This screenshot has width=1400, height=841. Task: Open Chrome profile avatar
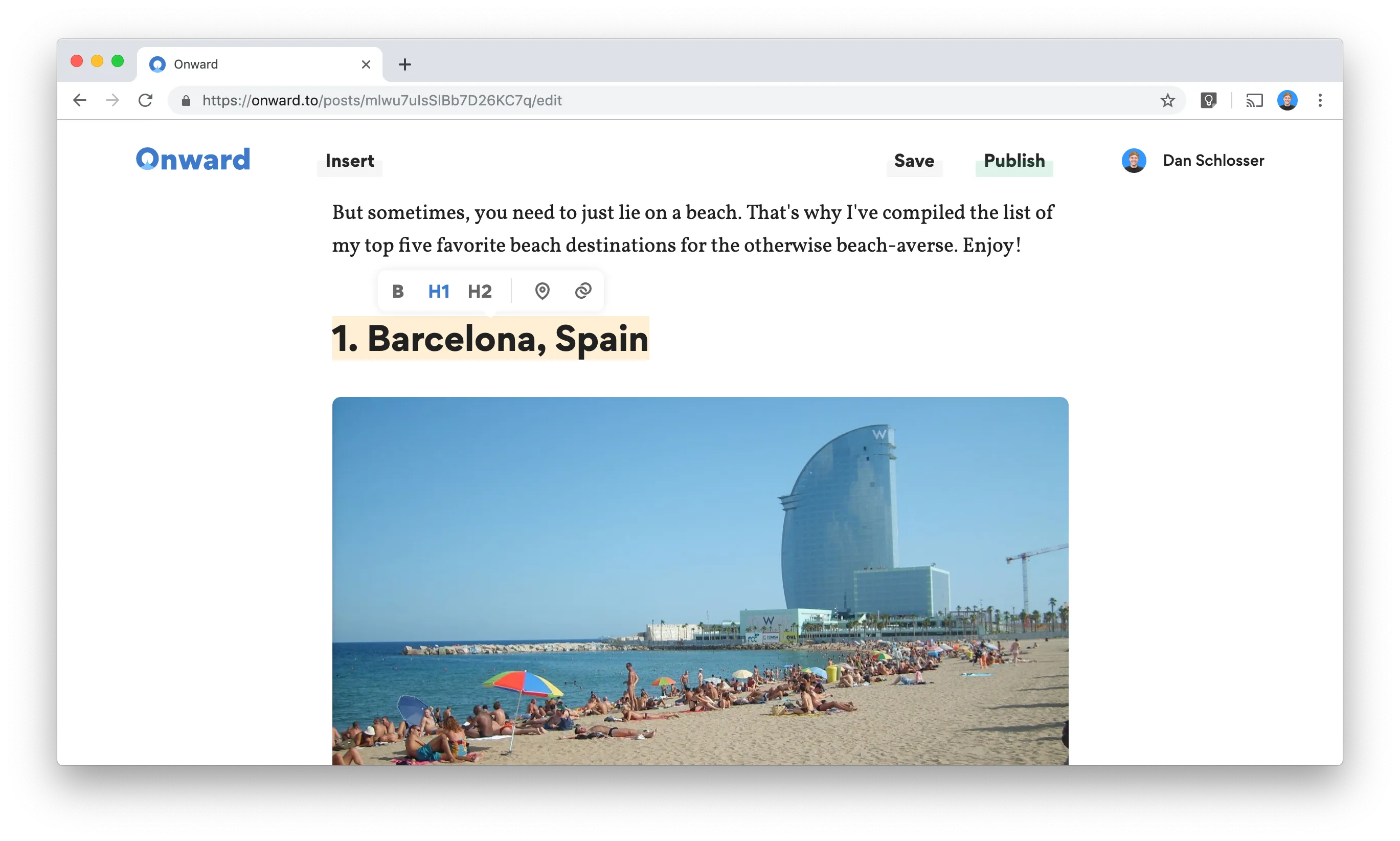tap(1286, 100)
